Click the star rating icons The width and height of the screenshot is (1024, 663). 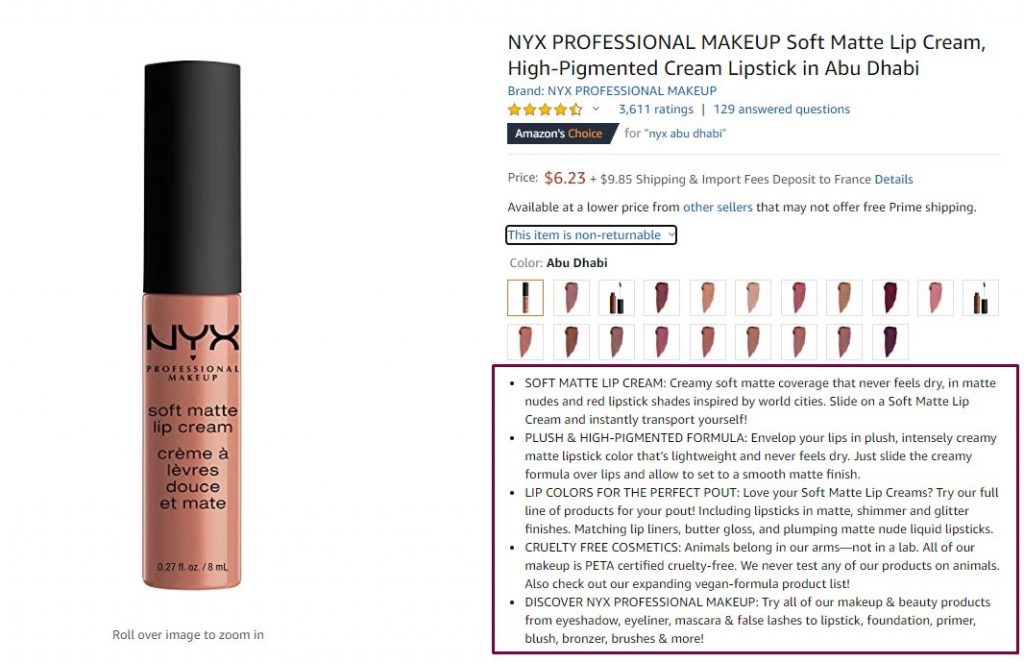(x=545, y=109)
